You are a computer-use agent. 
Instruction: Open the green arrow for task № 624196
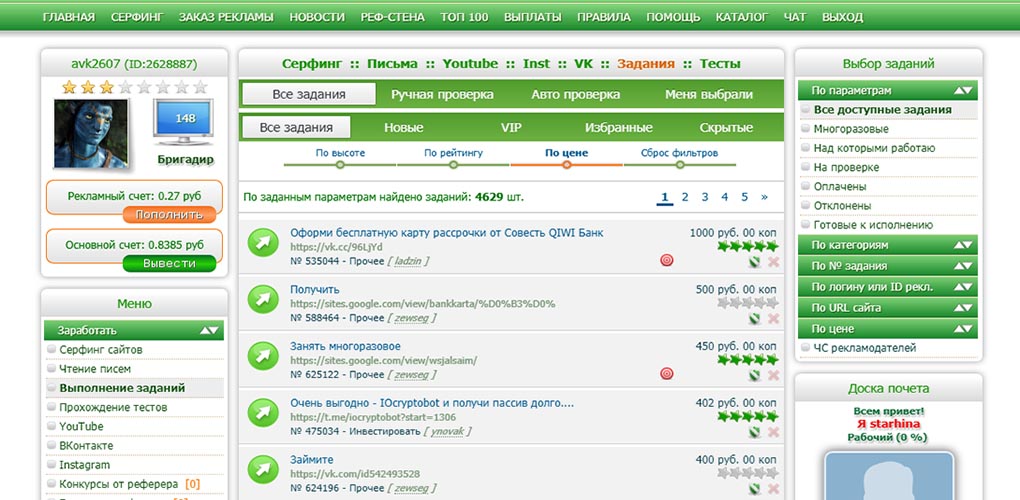click(x=263, y=469)
